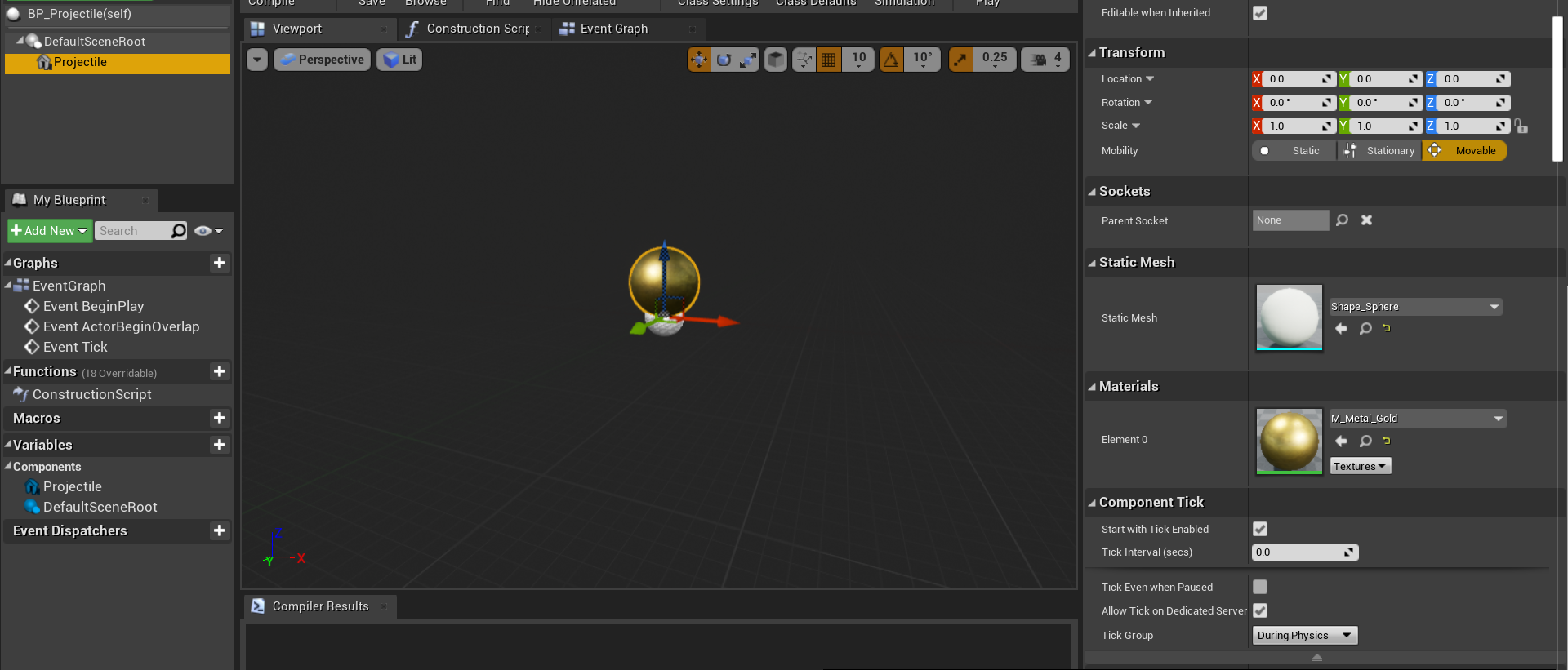Image resolution: width=1568 pixels, height=670 pixels.
Task: Add a new function with plus
Action: pyautogui.click(x=220, y=371)
